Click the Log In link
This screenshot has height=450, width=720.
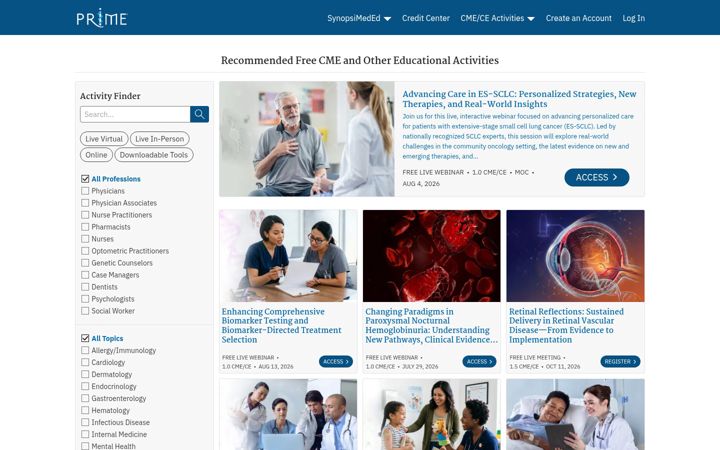point(634,18)
